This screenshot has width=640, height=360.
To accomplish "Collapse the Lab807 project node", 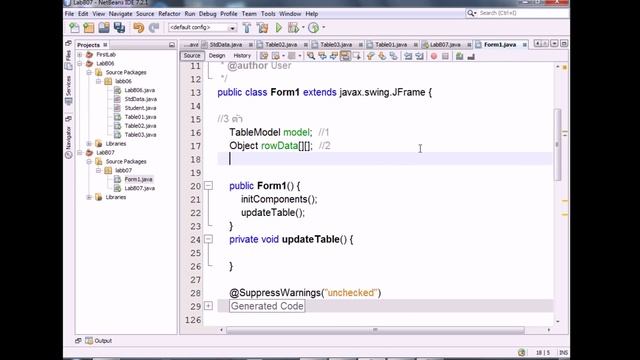I will (x=80, y=153).
